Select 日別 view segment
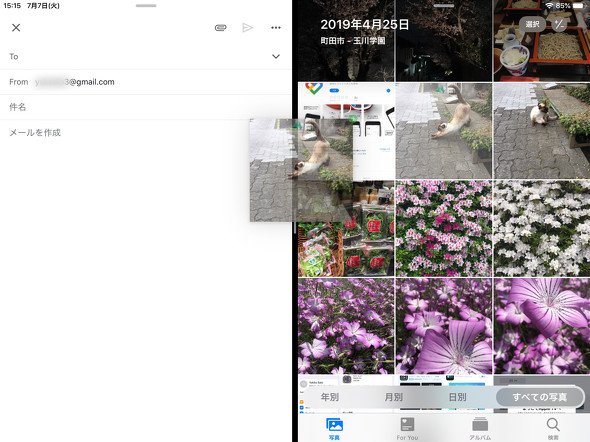 click(x=458, y=397)
